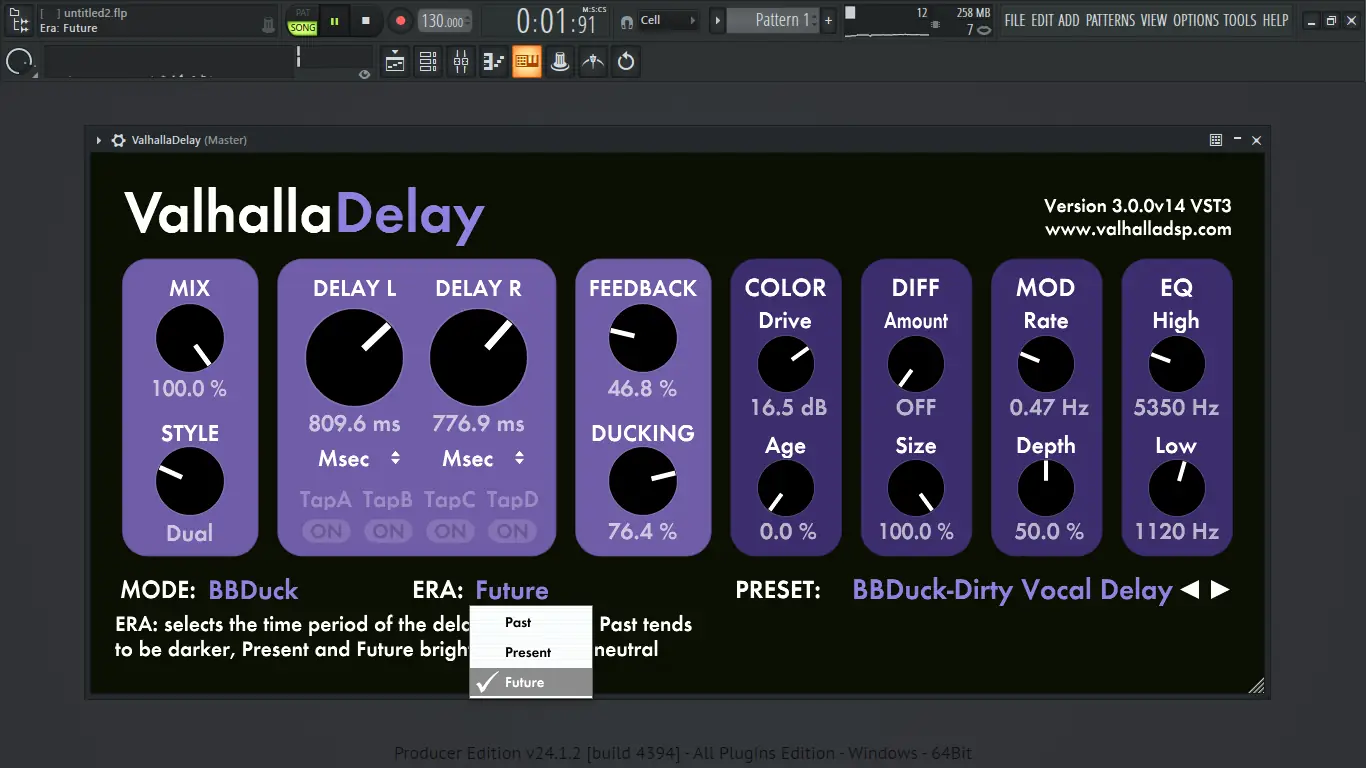Click the ERA Future selector

click(512, 590)
